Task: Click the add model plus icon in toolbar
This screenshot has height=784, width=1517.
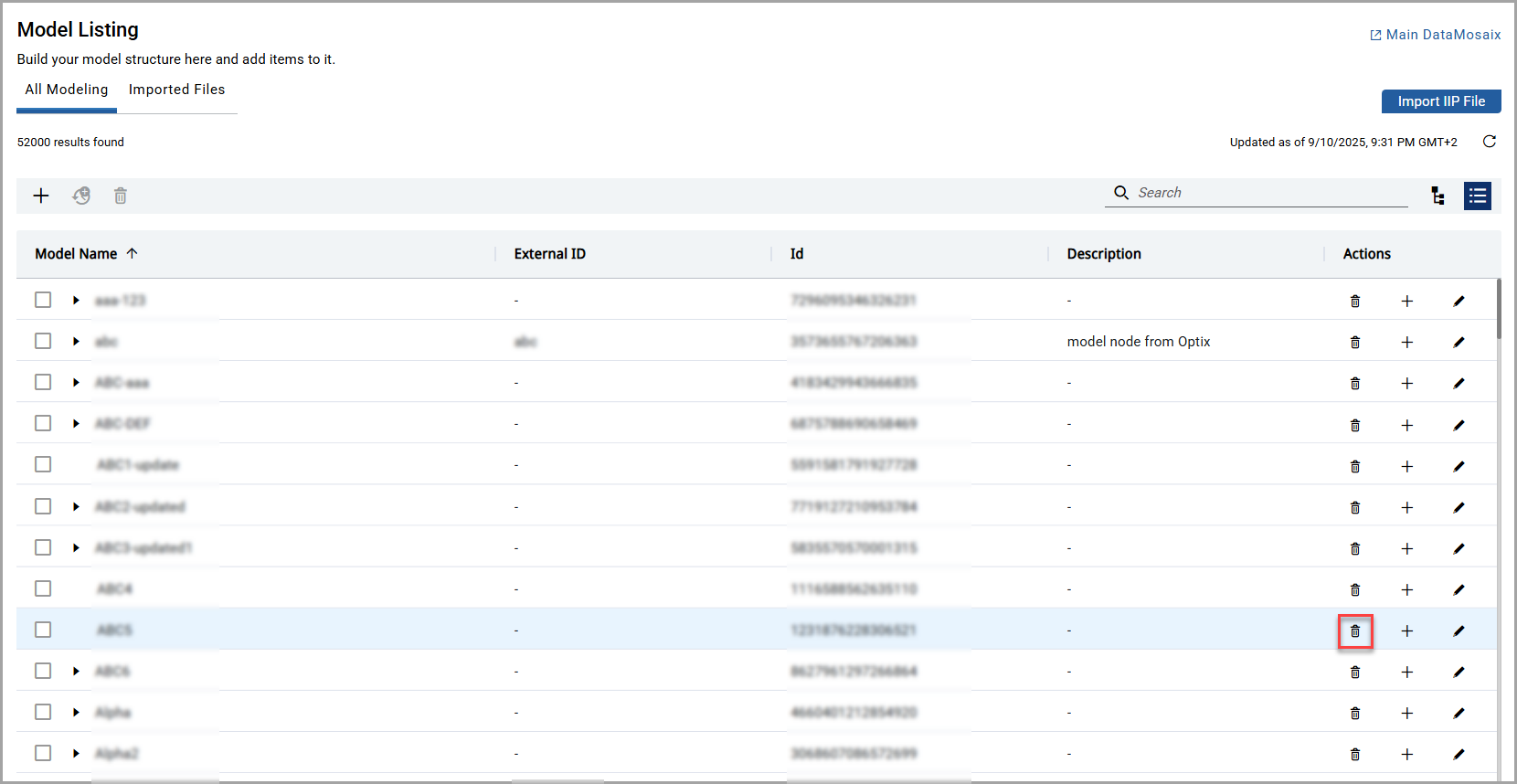Action: pyautogui.click(x=41, y=196)
